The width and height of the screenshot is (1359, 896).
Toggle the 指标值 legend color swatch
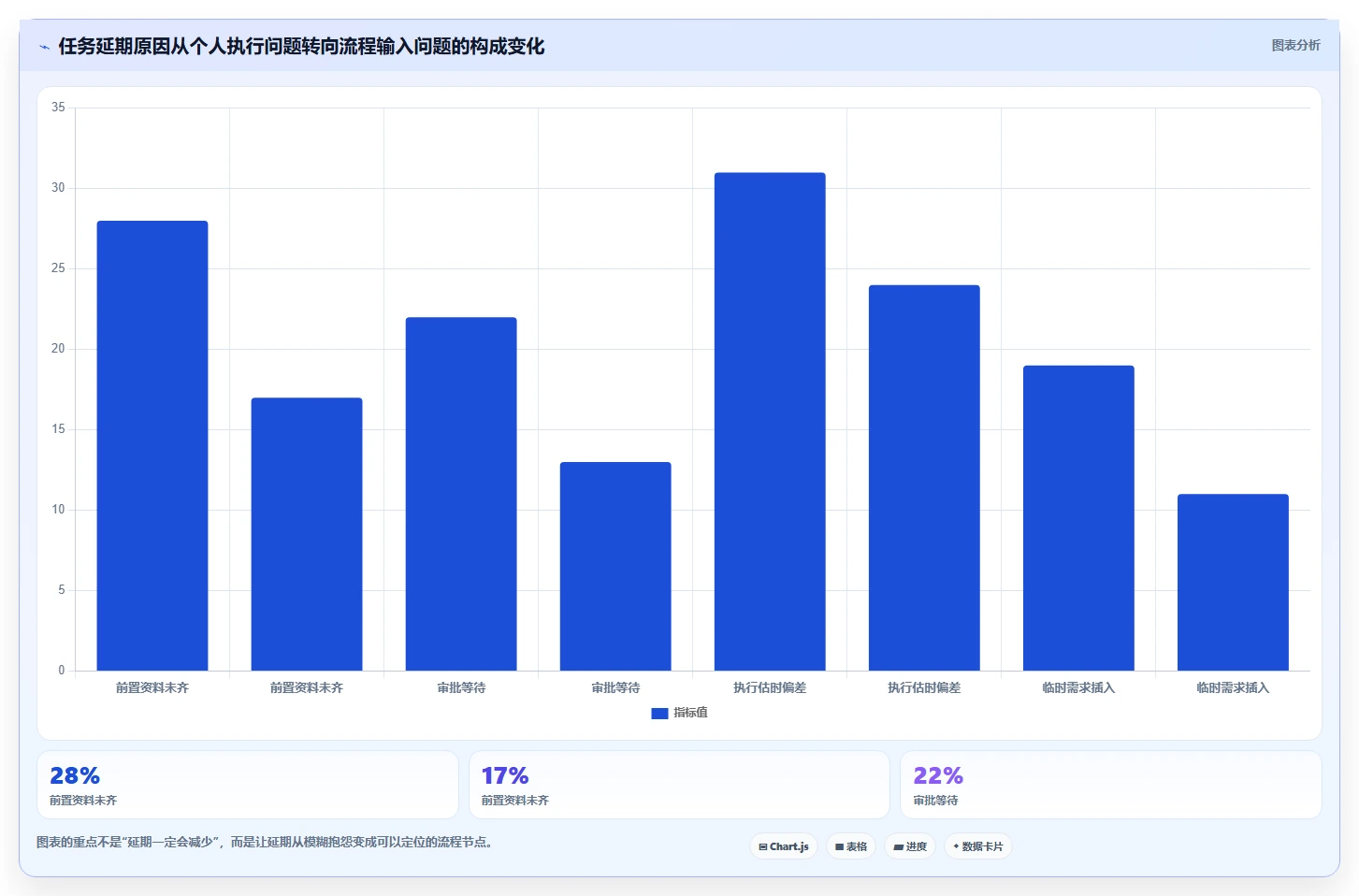[659, 713]
